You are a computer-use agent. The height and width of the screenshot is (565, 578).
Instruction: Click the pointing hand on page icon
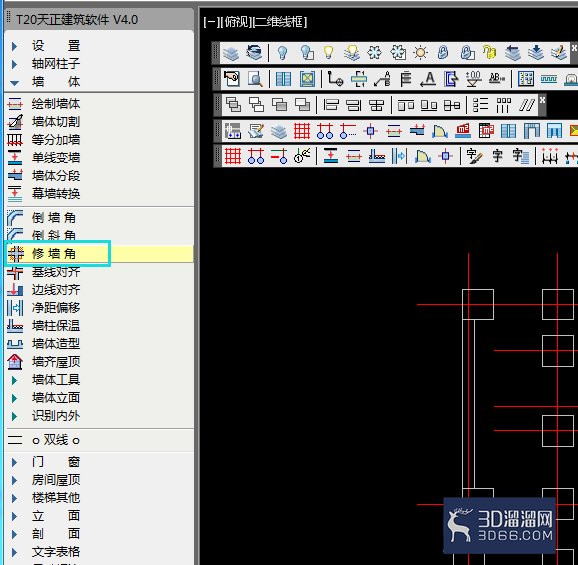click(x=231, y=79)
